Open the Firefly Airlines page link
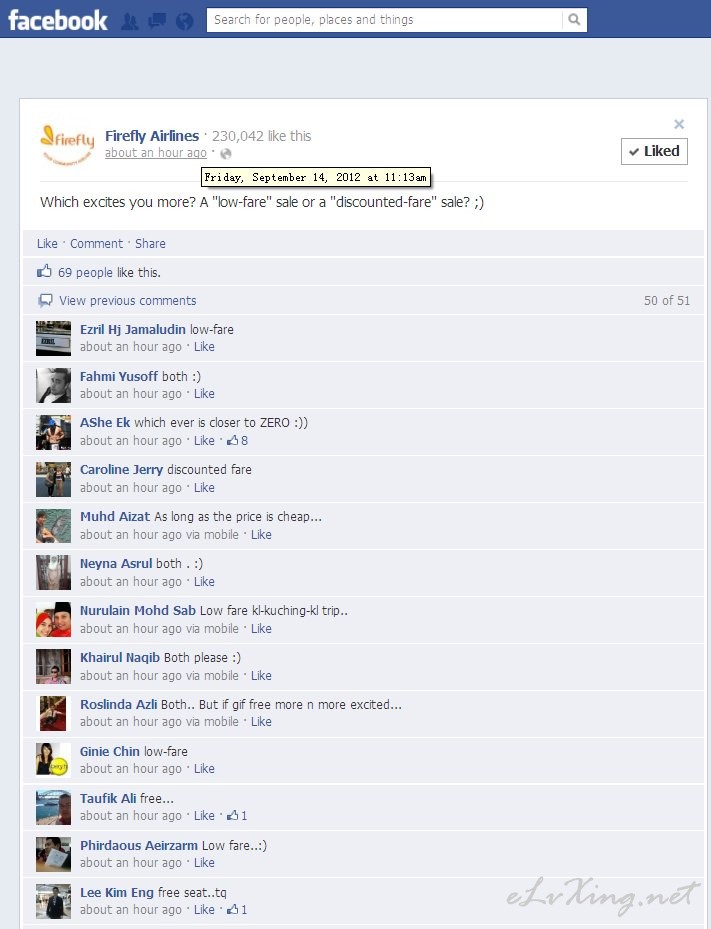This screenshot has height=929, width=711. (152, 136)
